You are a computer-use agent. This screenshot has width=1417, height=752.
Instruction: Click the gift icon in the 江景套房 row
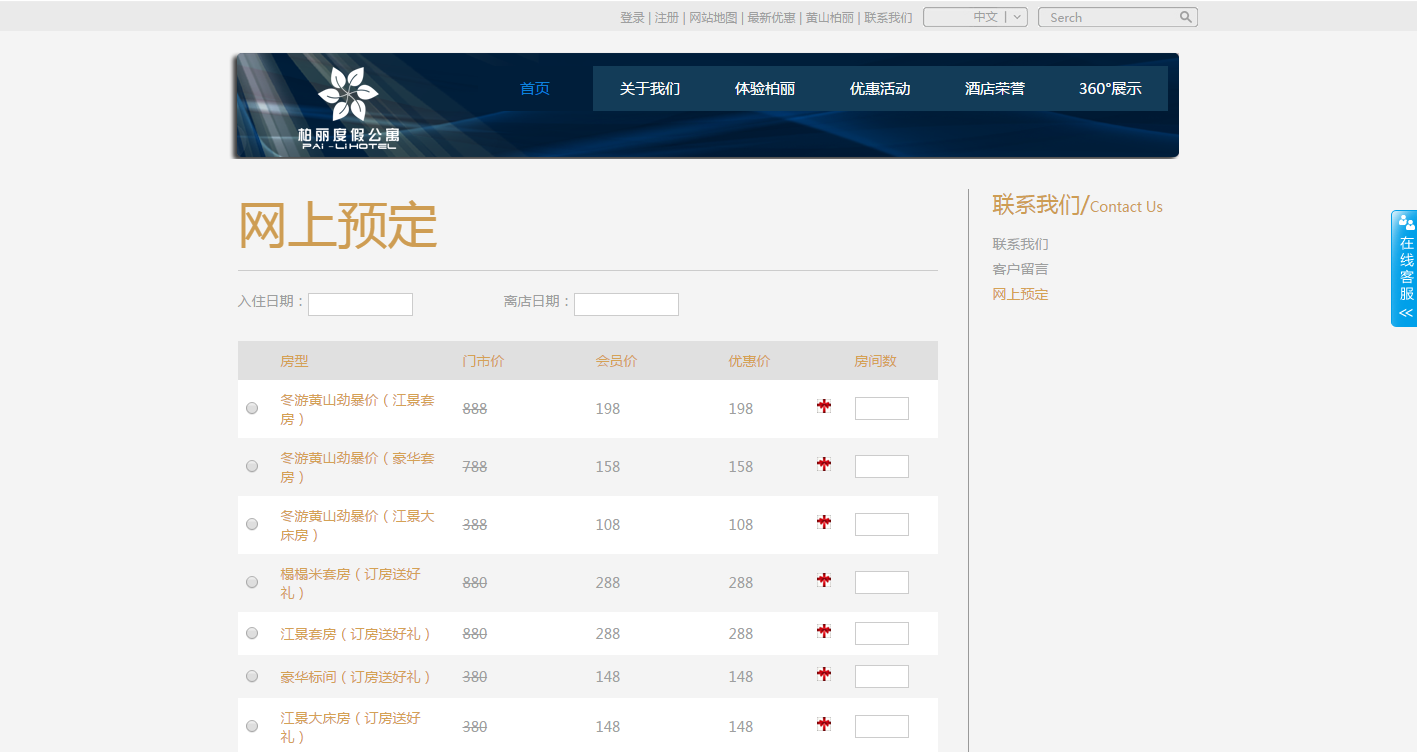823,632
